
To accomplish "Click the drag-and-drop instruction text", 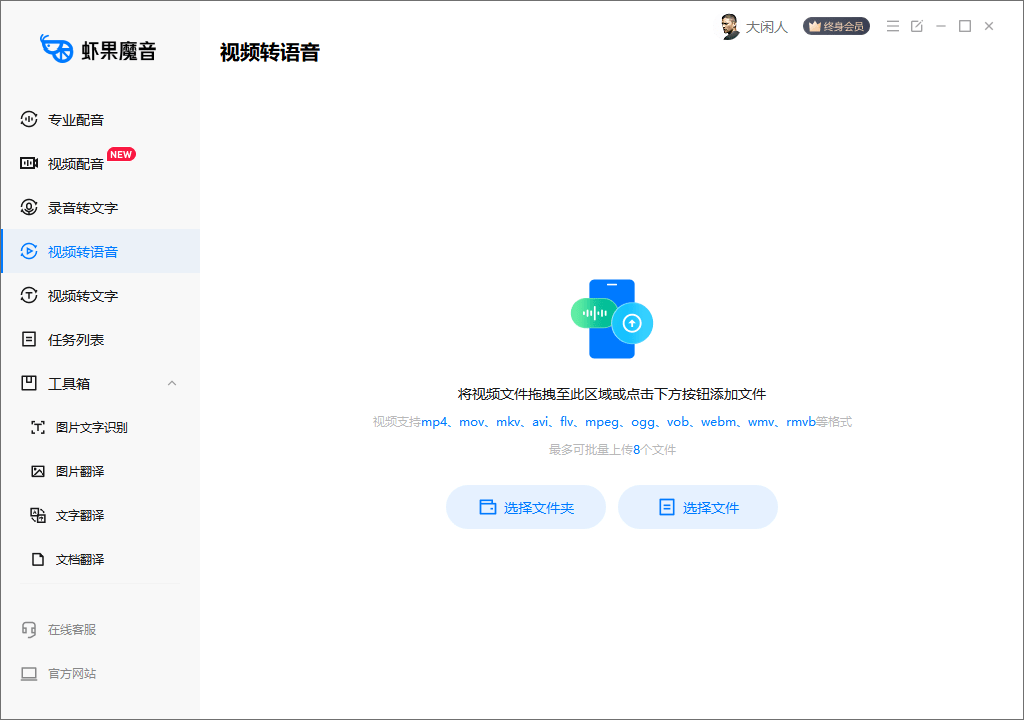I will click(x=612, y=394).
